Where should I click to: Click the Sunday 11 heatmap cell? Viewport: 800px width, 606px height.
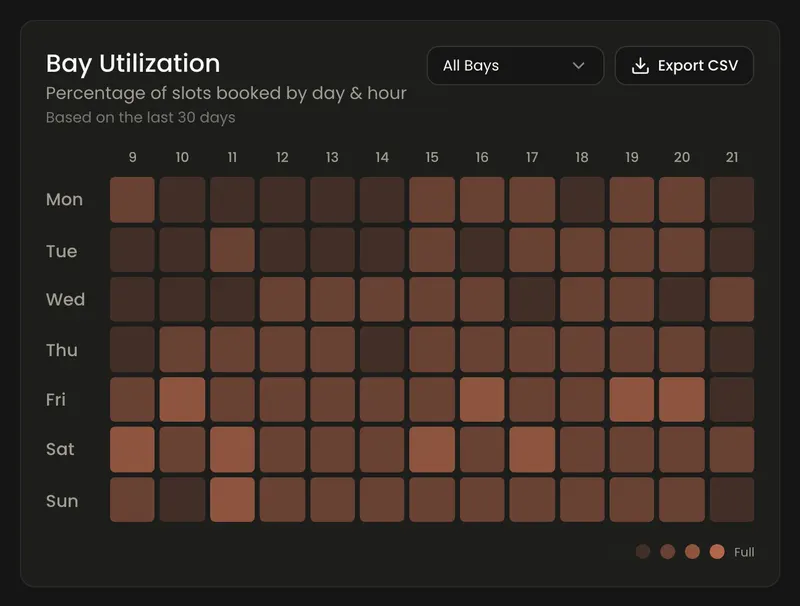point(232,499)
